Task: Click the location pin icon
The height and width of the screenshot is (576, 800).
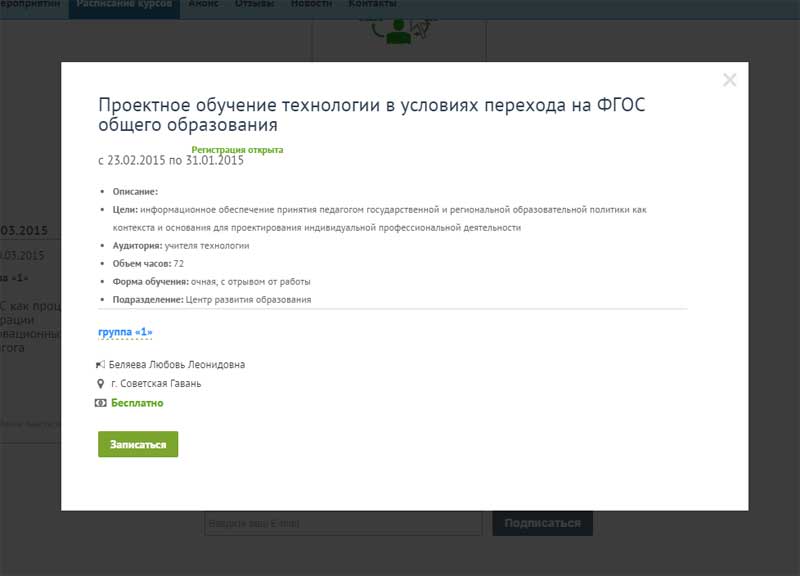Action: pyautogui.click(x=101, y=384)
